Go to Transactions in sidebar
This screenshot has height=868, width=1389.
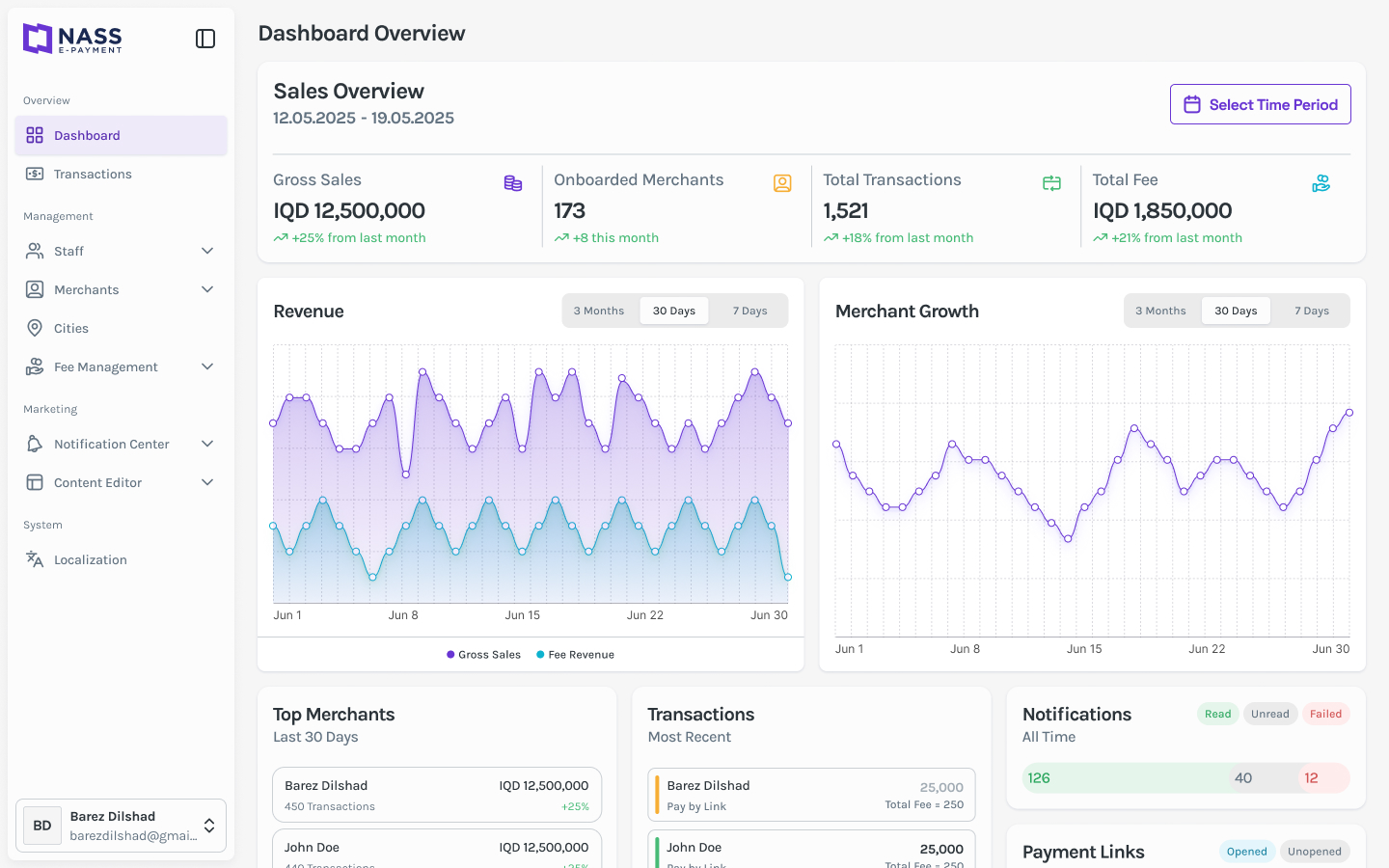121,174
